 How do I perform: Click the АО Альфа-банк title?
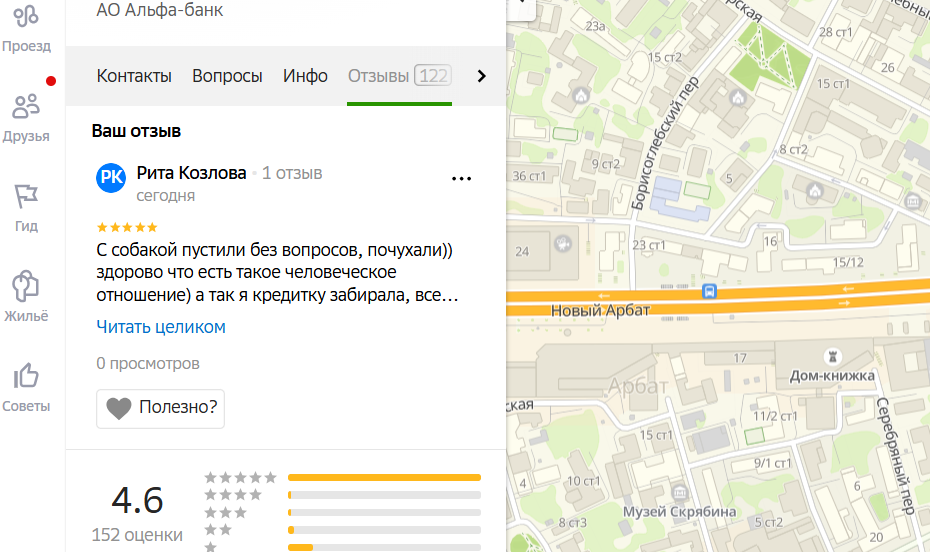(x=160, y=9)
